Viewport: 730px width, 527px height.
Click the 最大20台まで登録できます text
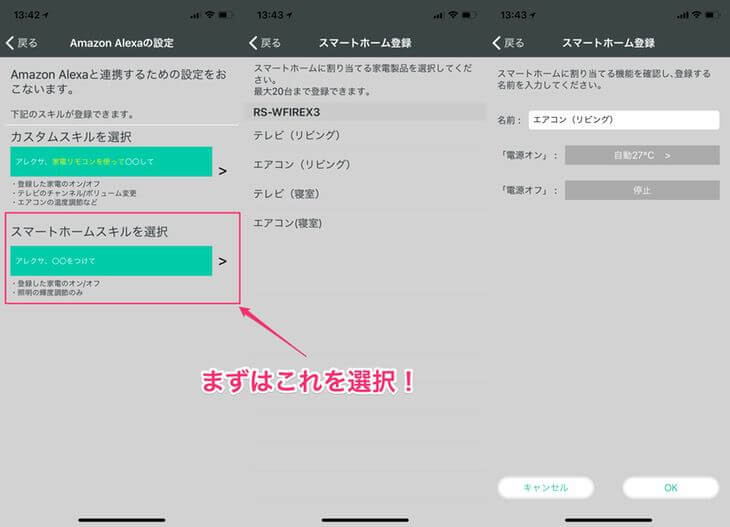pyautogui.click(x=312, y=91)
